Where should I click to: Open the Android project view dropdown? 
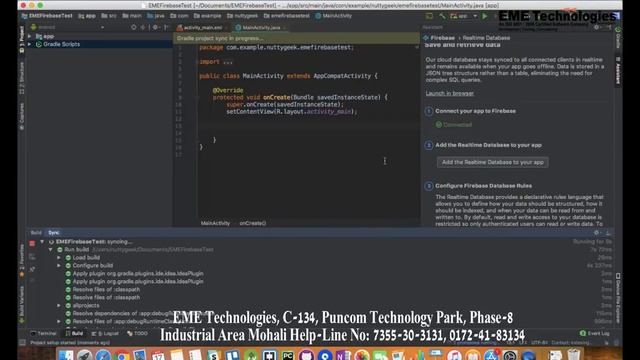(67, 27)
